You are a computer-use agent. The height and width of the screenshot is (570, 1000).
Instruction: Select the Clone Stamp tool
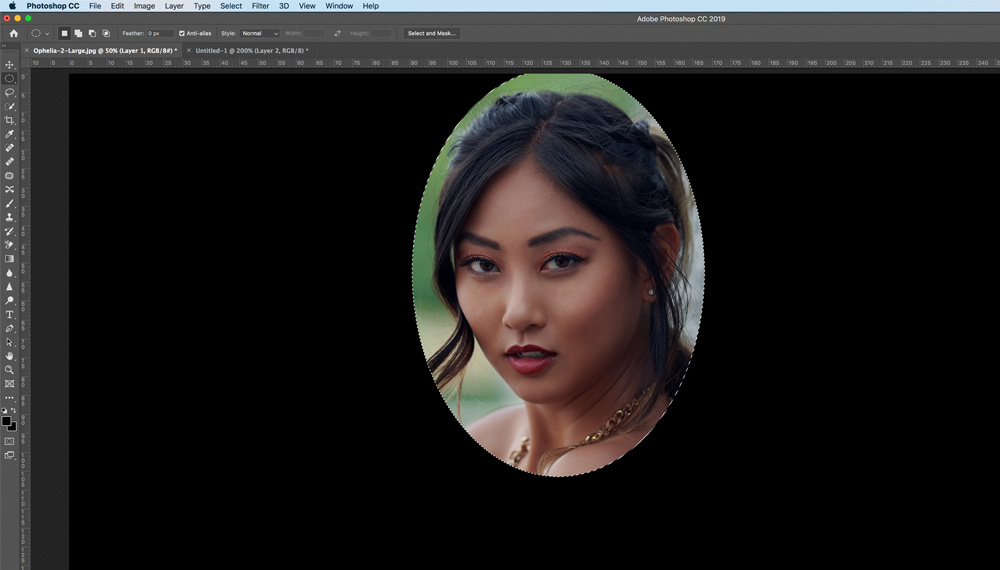(x=10, y=217)
